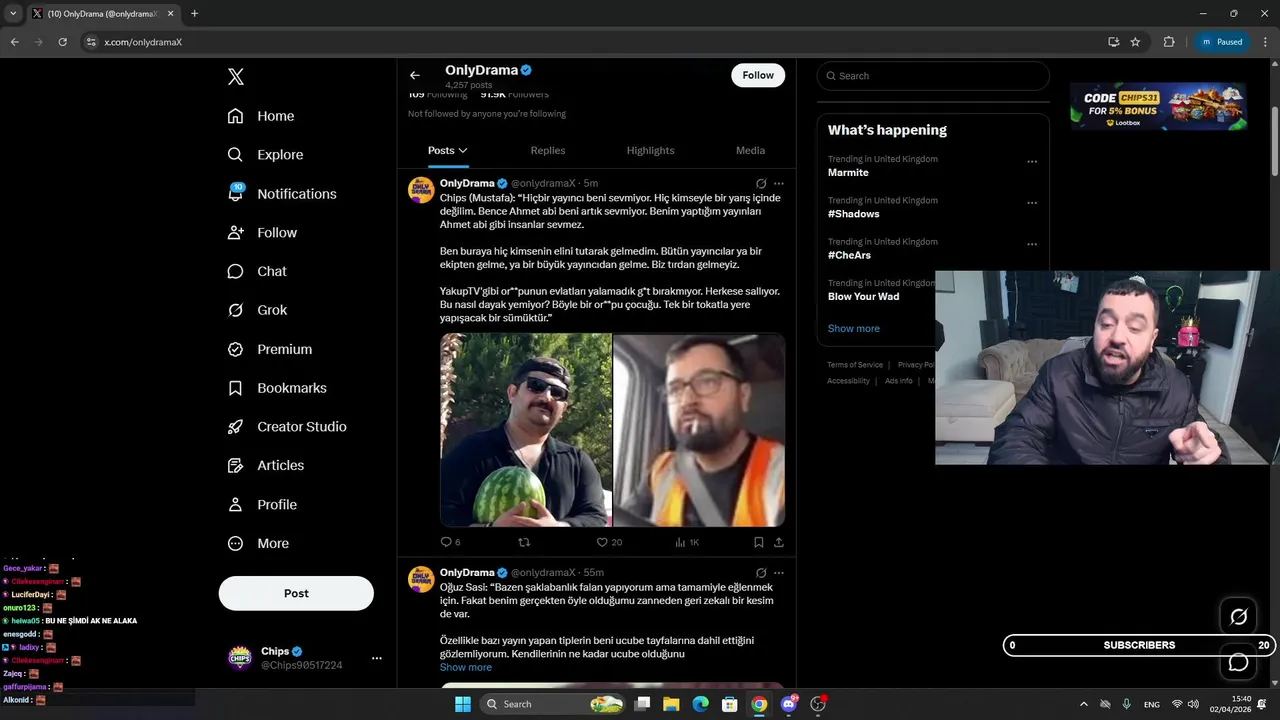
Task: Open Chrome extensions puzzle icon
Action: tap(1169, 42)
